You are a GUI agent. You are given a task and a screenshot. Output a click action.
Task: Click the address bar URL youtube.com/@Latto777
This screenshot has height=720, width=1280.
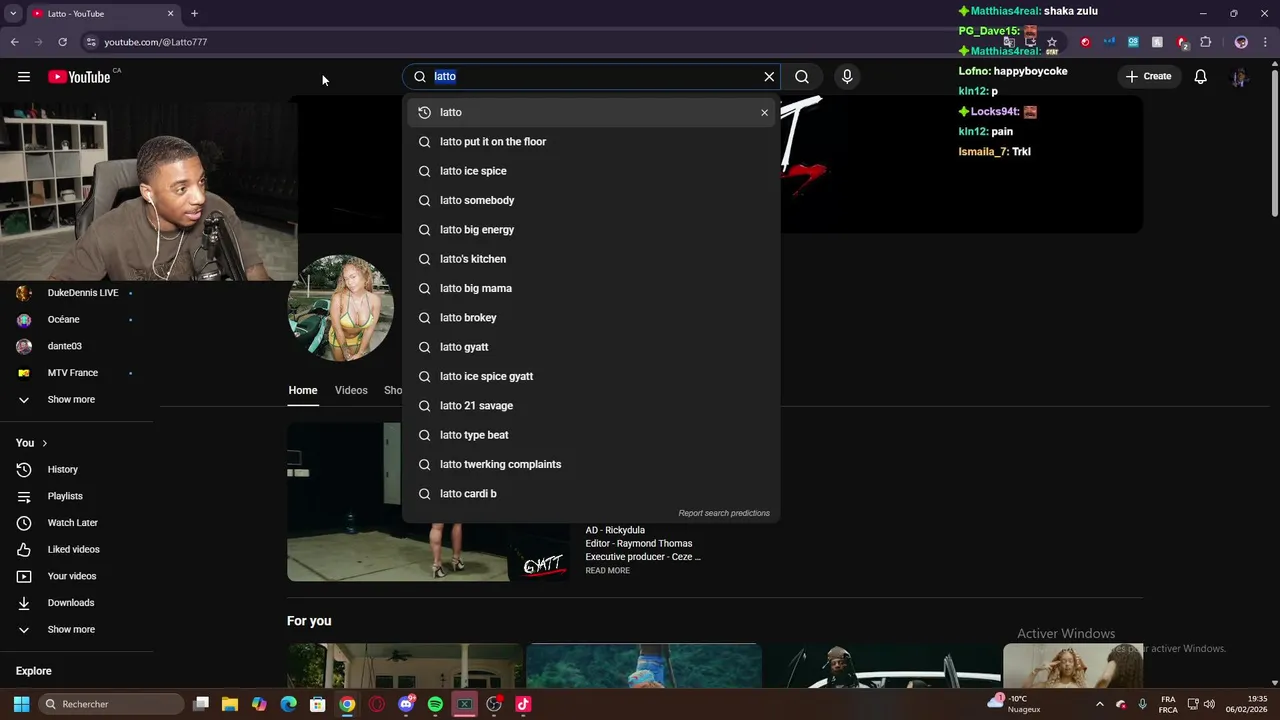point(156,42)
